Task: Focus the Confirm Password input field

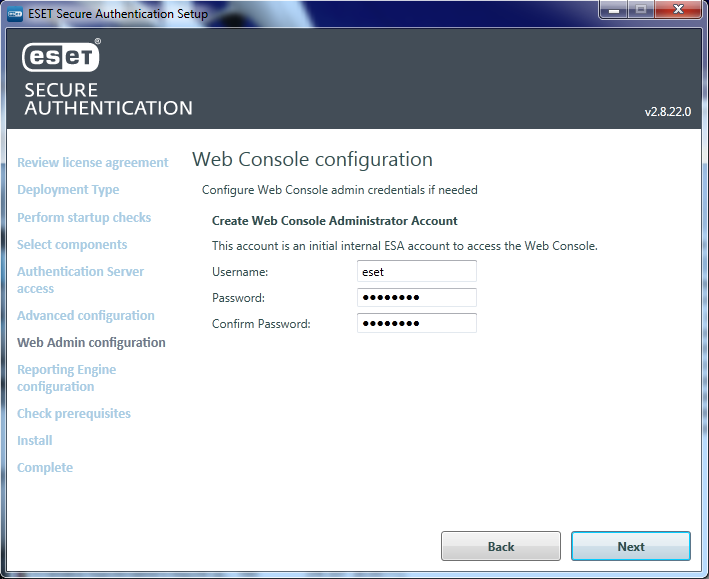Action: (x=416, y=323)
